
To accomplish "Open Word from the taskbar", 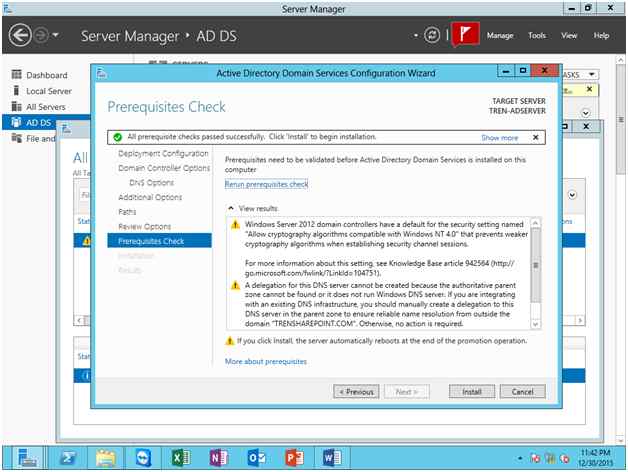I will [x=332, y=458].
